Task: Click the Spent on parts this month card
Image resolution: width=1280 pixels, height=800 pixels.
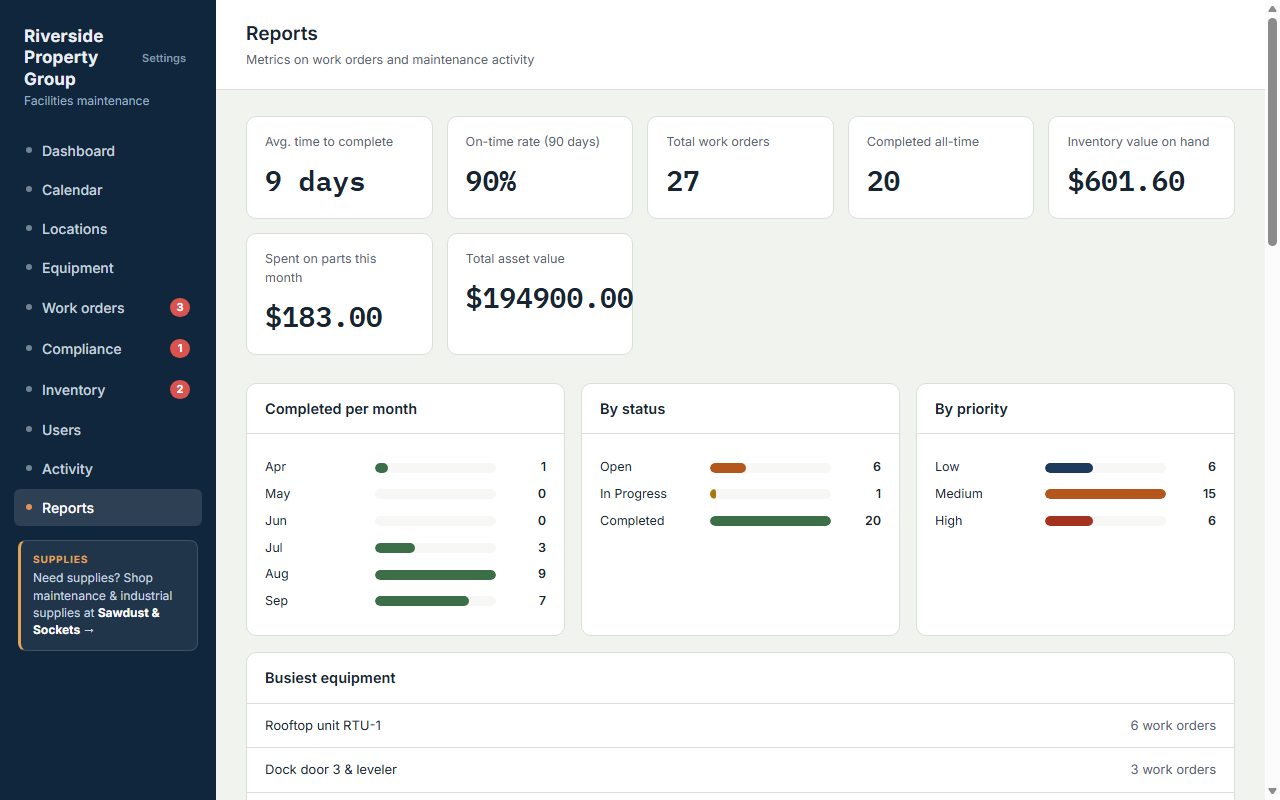Action: (x=339, y=294)
